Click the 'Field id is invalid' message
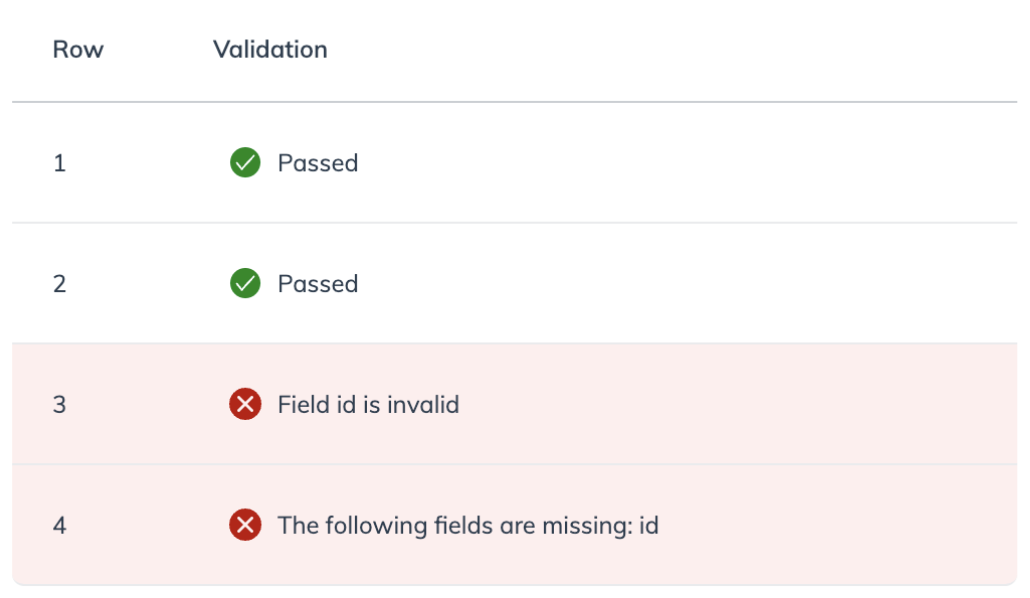Image resolution: width=1030 pixels, height=598 pixels. click(x=368, y=405)
